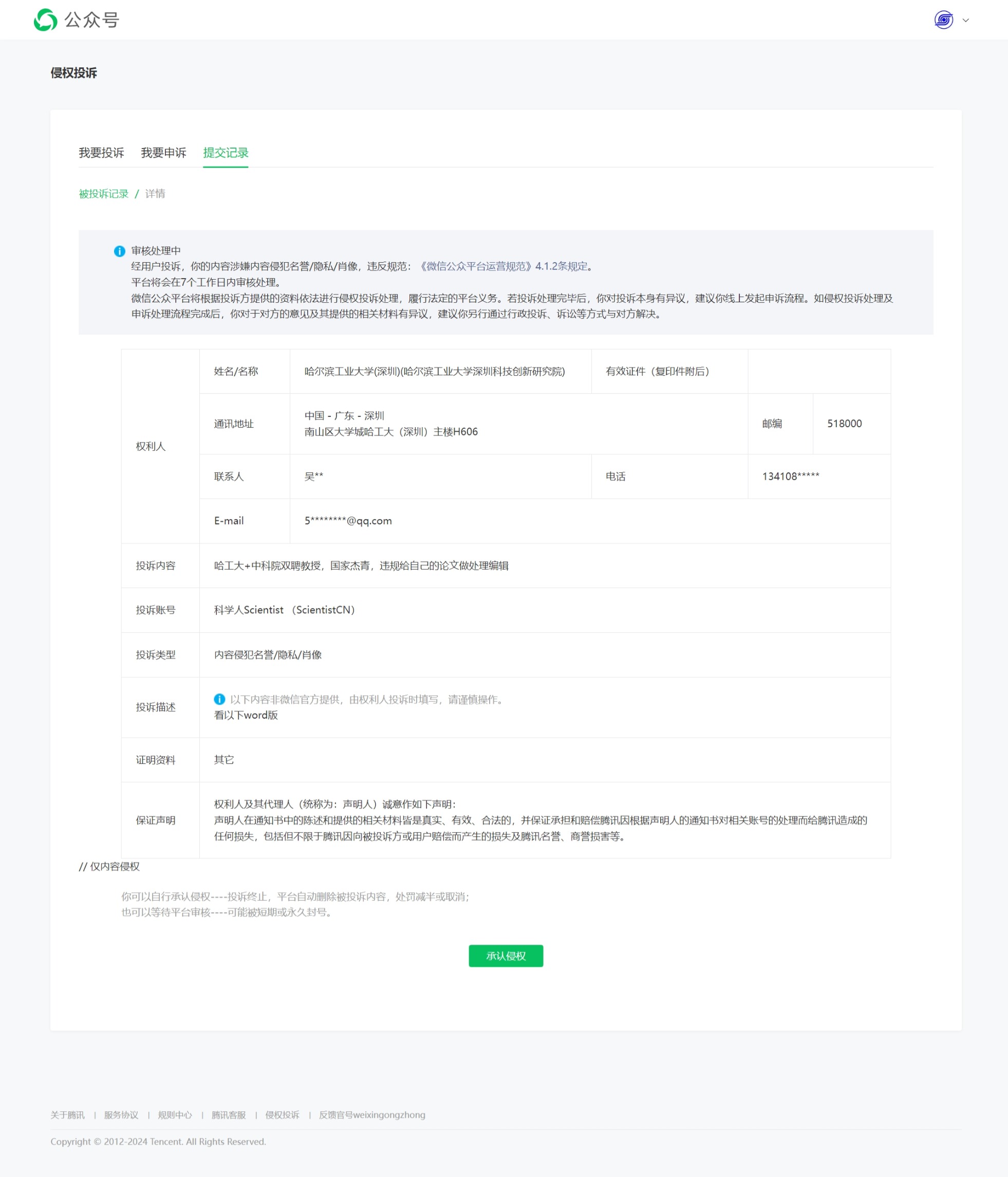Click 有效证件（复印件附后） cell
This screenshot has height=1177, width=1008.
point(669,371)
